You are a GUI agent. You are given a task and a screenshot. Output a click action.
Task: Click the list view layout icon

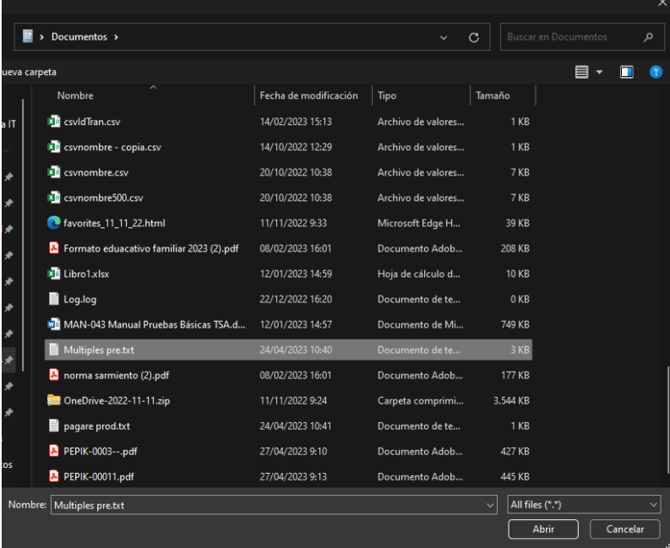tap(581, 72)
